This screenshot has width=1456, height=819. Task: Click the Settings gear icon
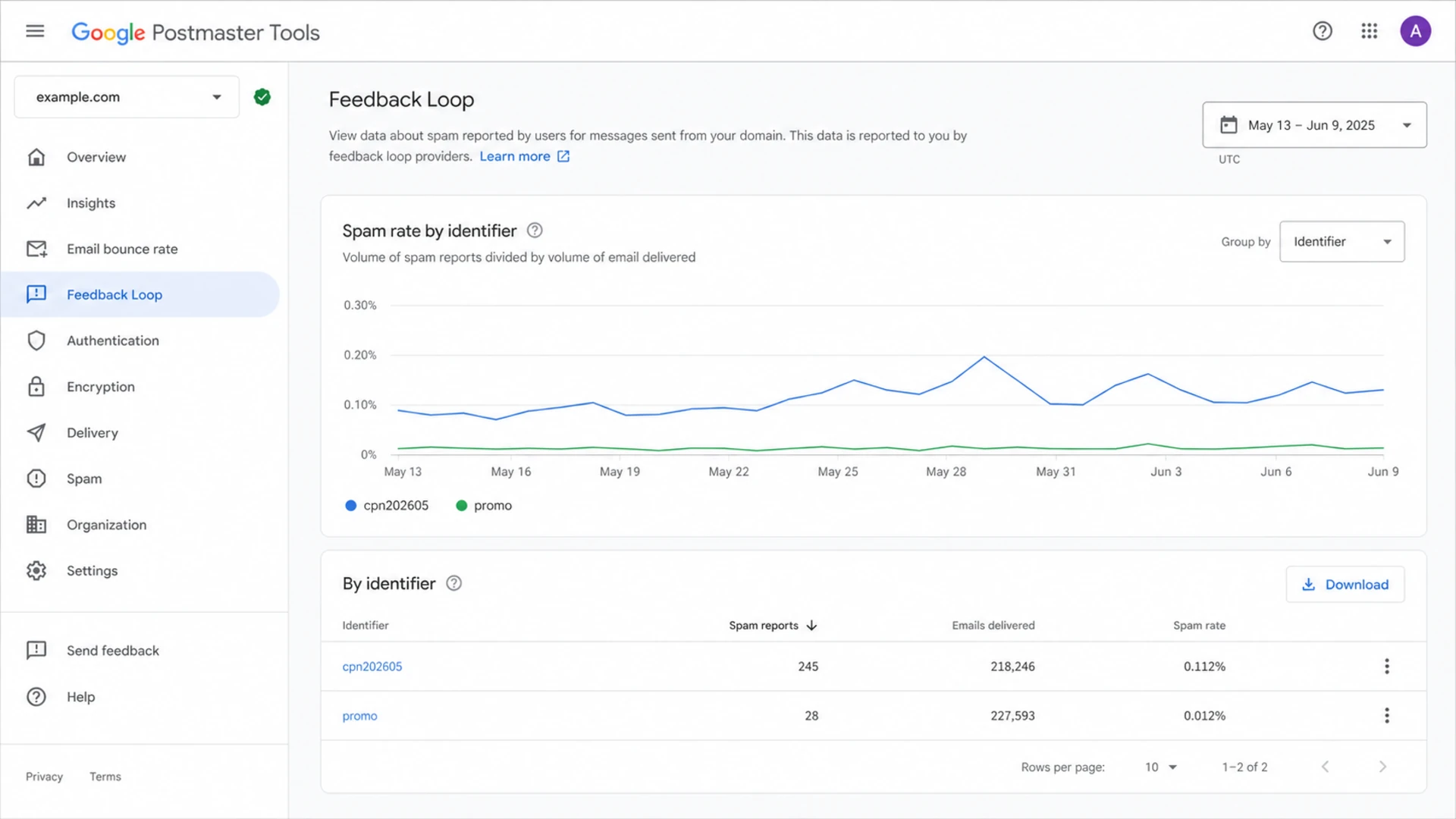36,570
